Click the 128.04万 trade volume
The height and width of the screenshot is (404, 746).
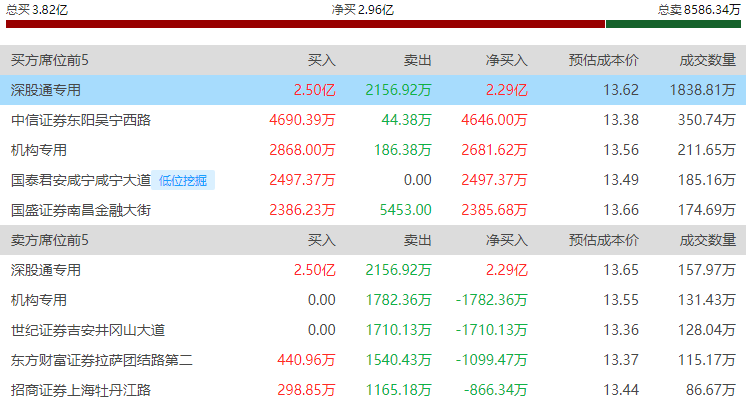707,330
